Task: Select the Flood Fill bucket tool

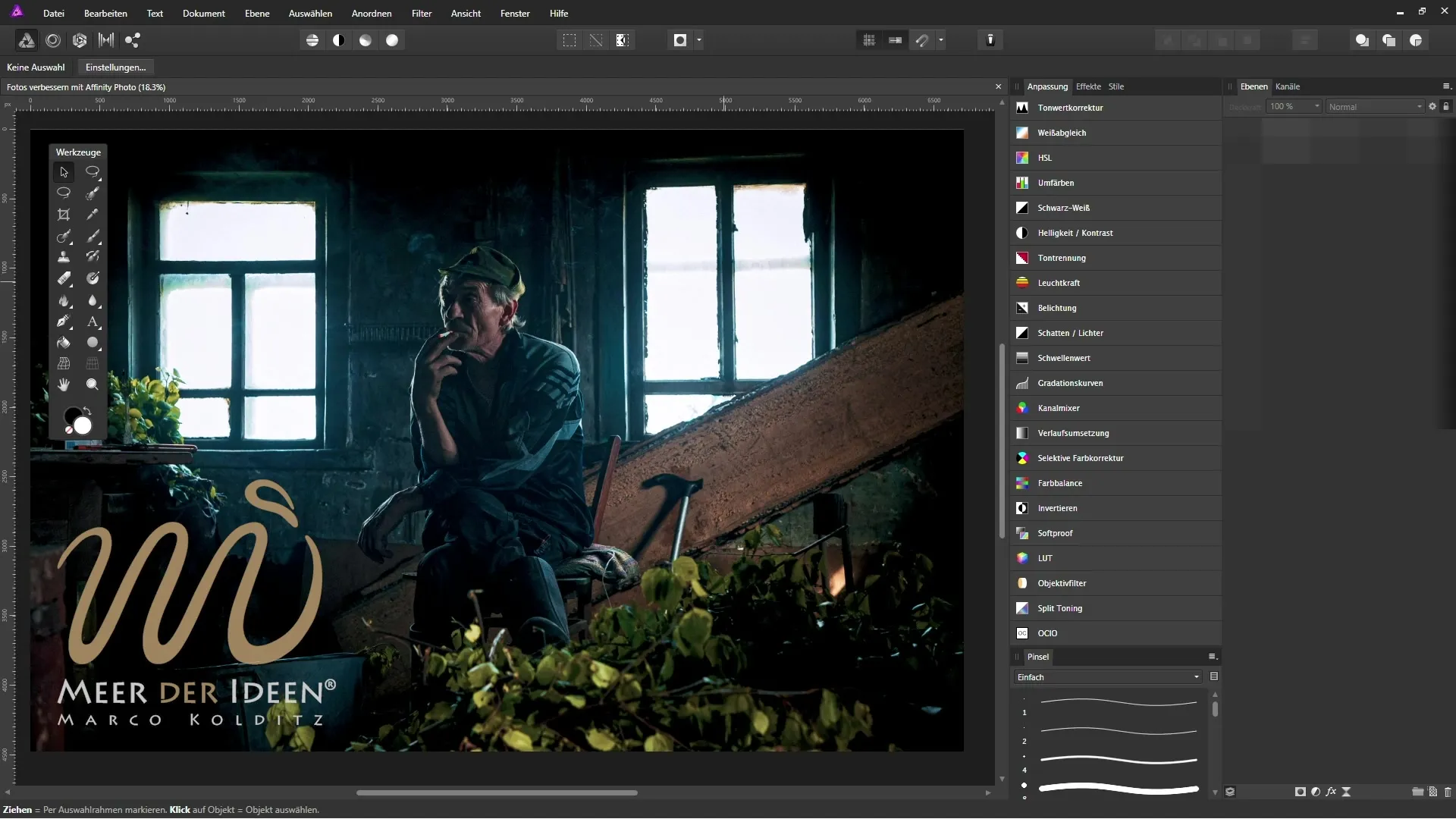Action: tap(64, 342)
